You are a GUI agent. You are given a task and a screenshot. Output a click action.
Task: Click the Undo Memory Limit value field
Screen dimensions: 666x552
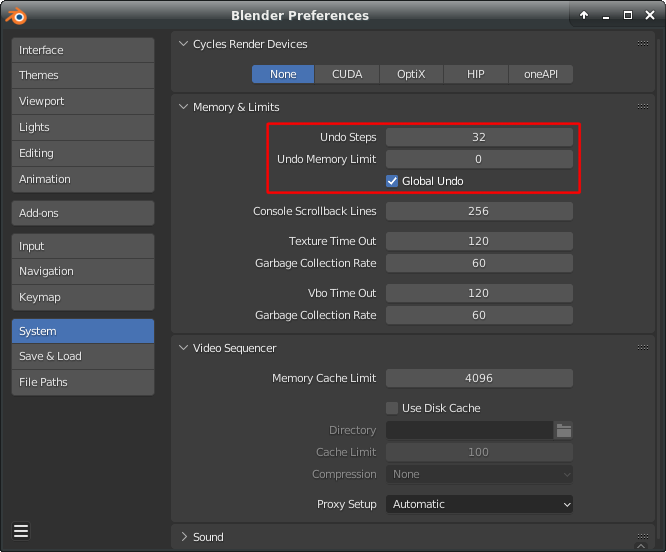point(479,159)
